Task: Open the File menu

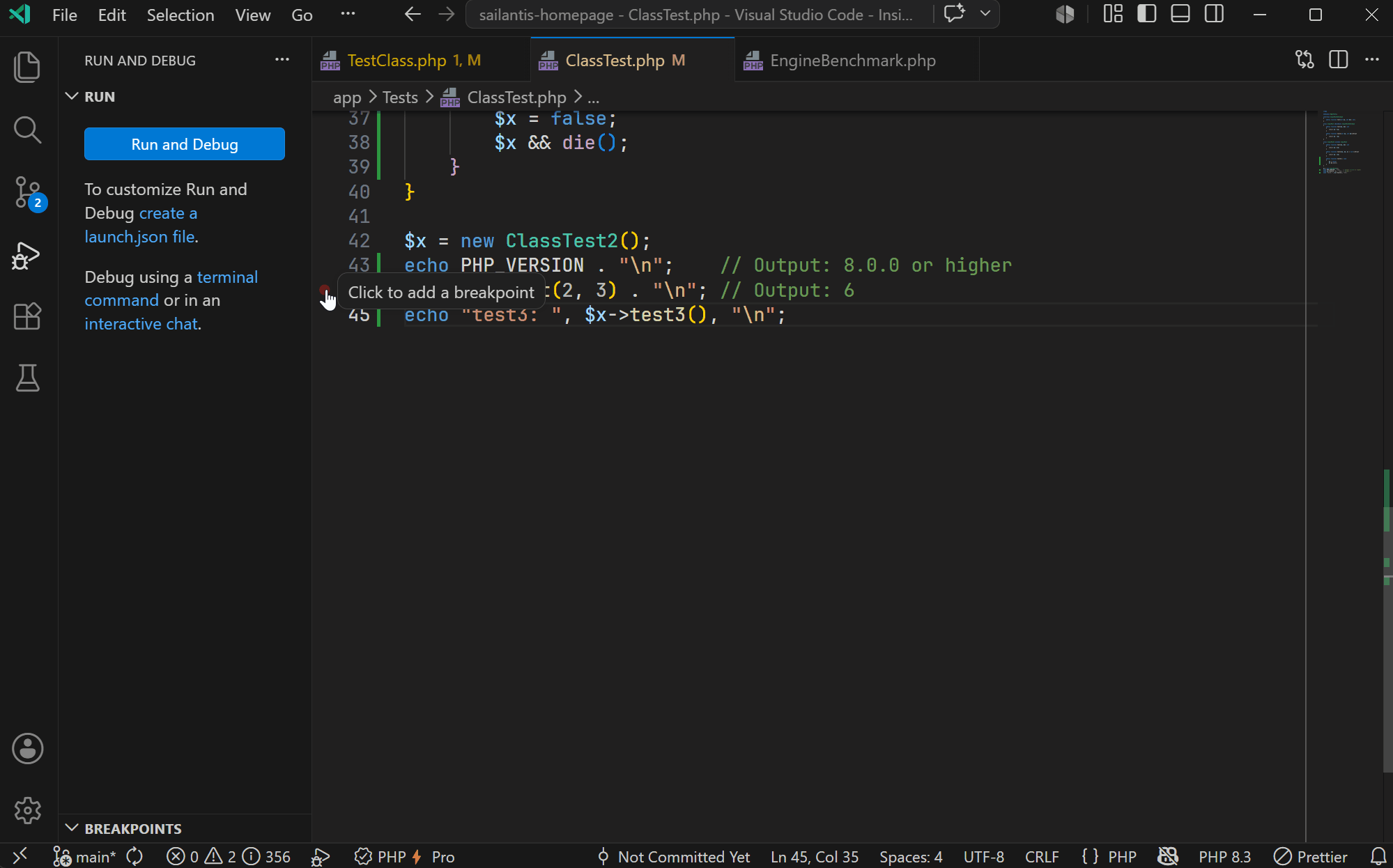Action: point(65,15)
